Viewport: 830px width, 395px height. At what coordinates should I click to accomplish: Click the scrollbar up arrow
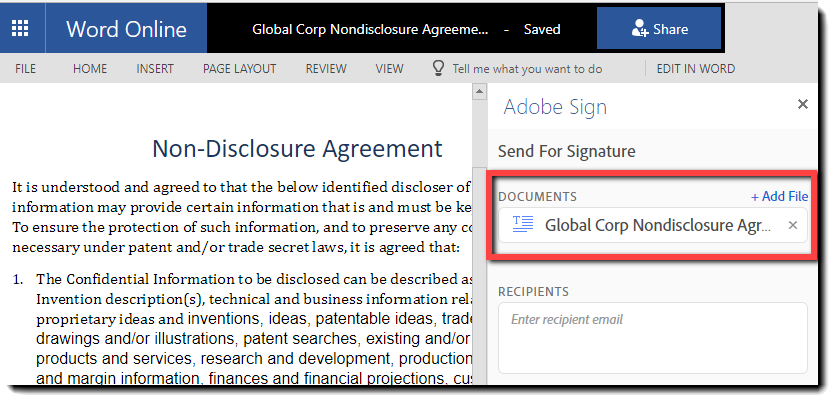click(480, 92)
